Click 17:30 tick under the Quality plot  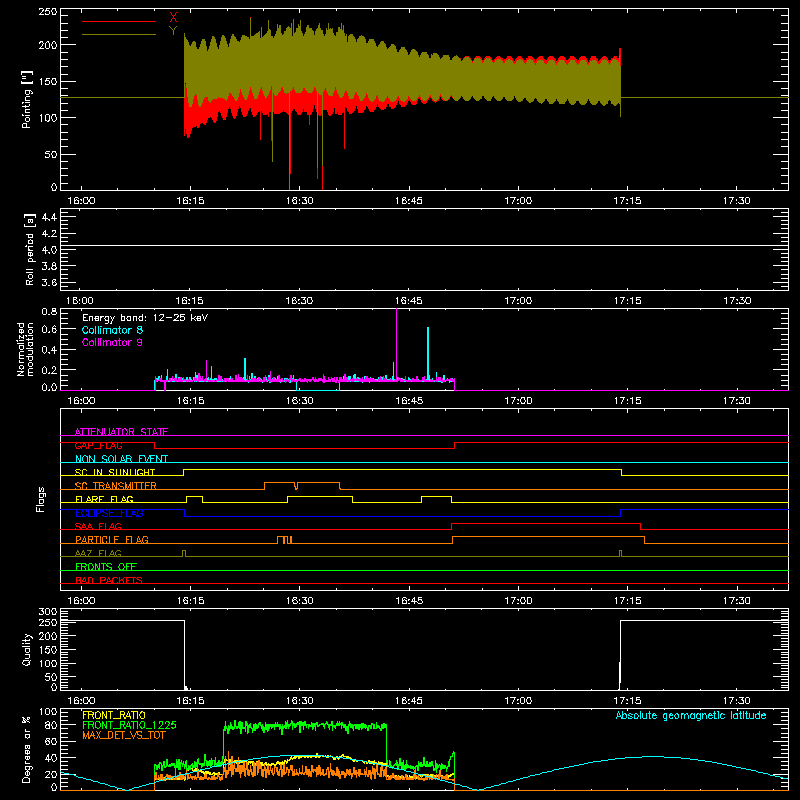click(736, 701)
